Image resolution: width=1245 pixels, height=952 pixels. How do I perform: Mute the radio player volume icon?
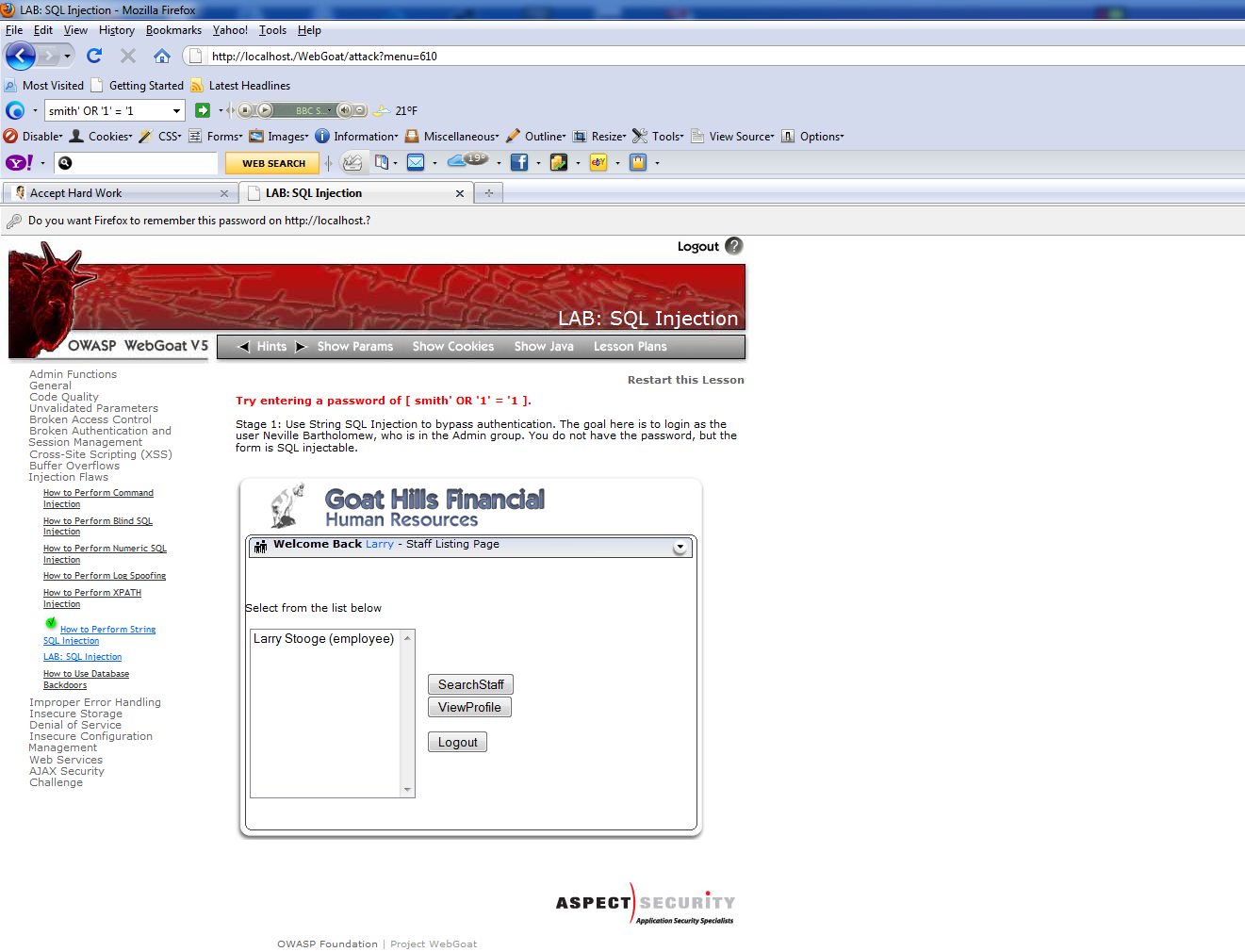click(x=344, y=110)
